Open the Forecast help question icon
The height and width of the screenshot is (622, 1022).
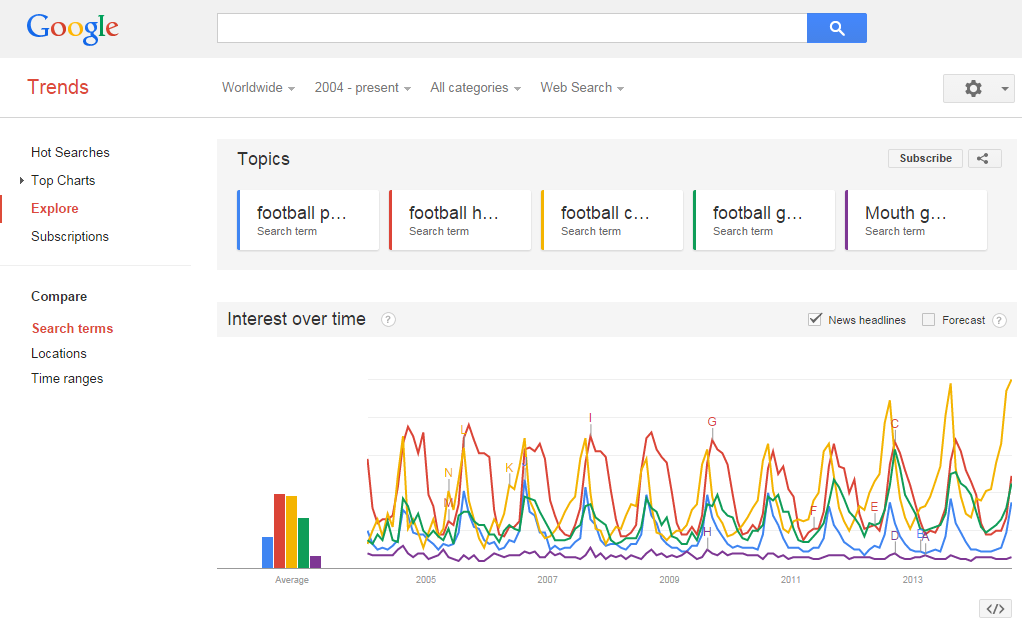coord(998,320)
